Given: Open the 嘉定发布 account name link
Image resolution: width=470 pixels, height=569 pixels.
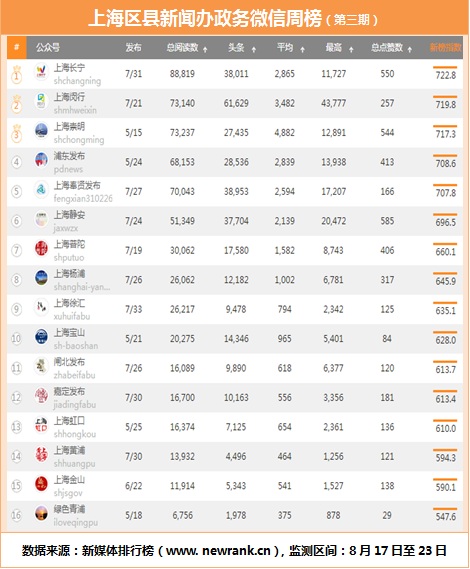Looking at the screenshot, I should click(69, 391).
